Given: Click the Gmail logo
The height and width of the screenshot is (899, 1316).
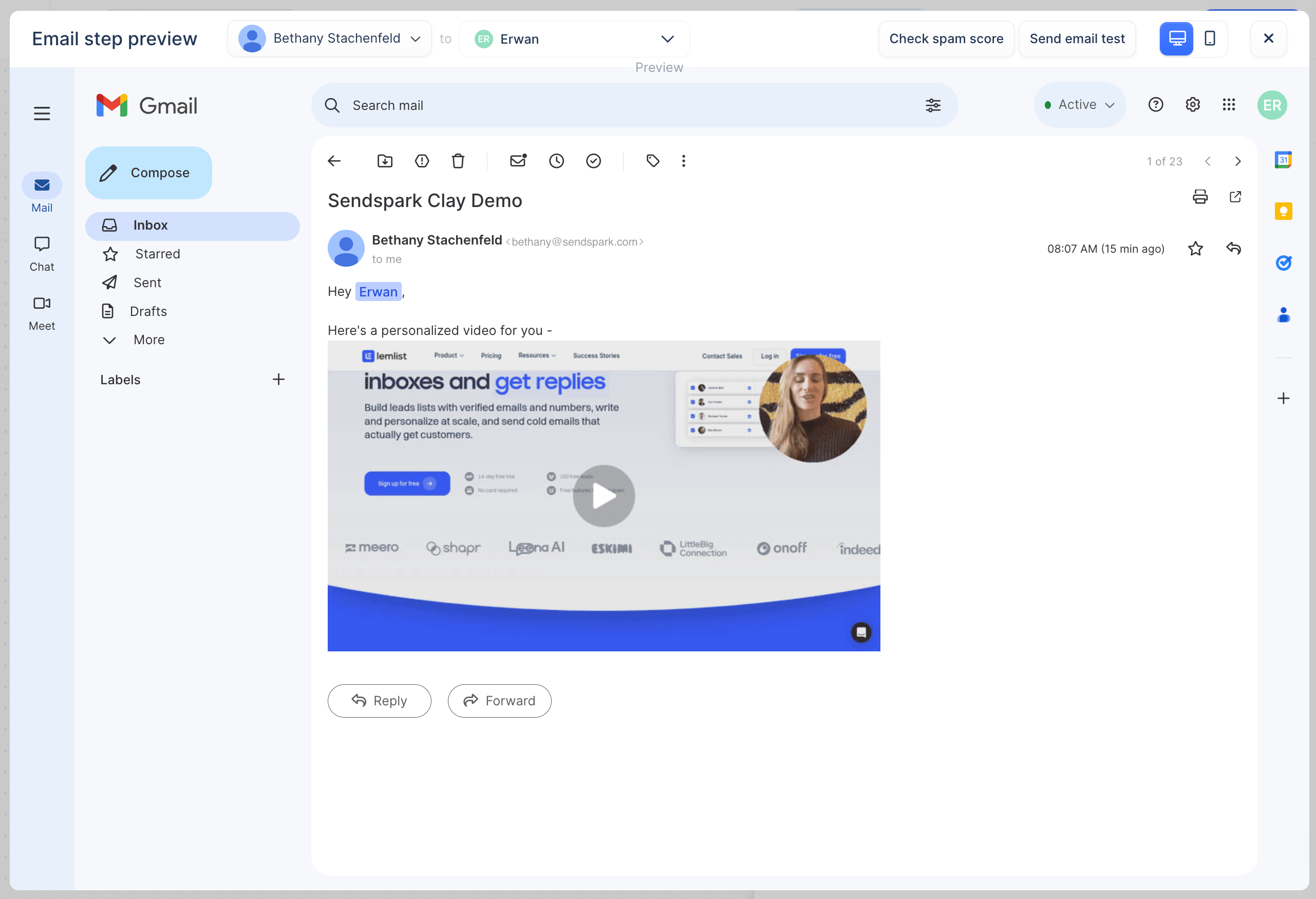Looking at the screenshot, I should [147, 106].
